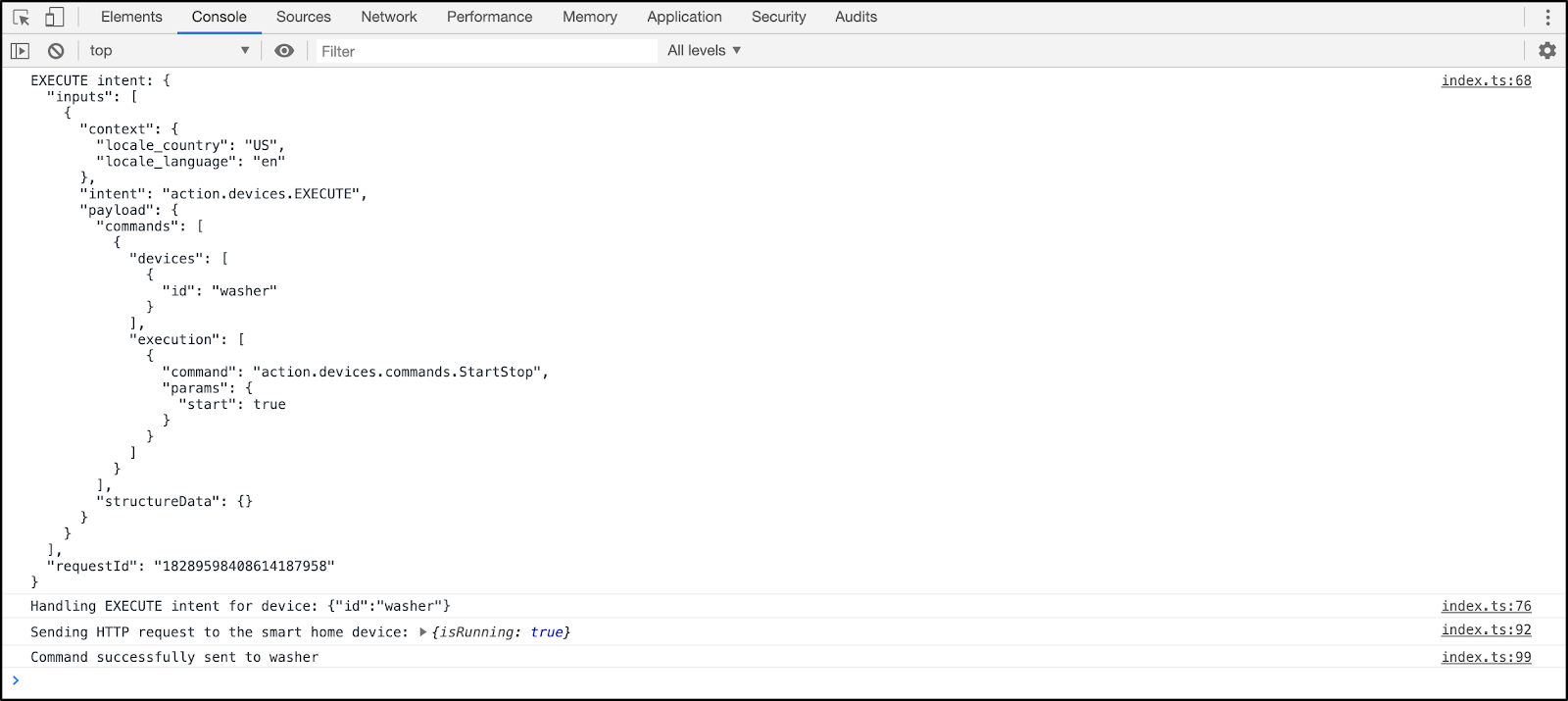1568x701 pixels.
Task: Show the console sidebar panel
Action: click(x=20, y=51)
